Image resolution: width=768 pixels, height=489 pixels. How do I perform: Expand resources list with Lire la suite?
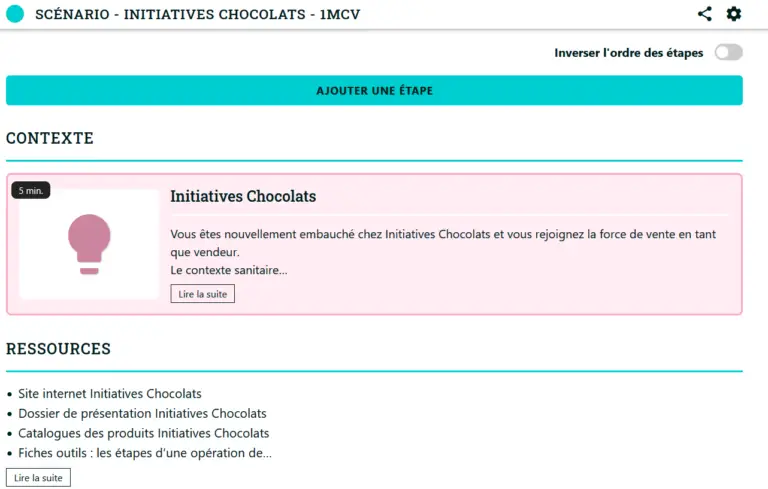38,478
